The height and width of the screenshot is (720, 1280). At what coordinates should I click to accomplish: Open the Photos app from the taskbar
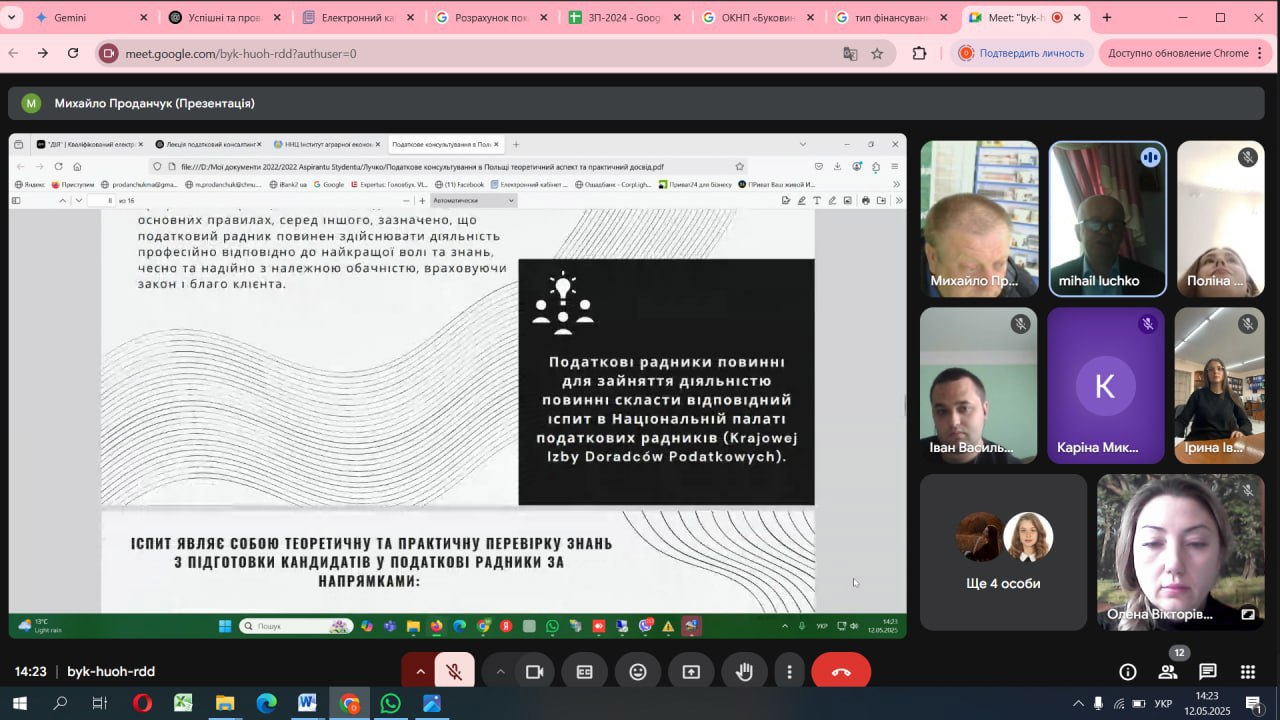click(x=432, y=703)
